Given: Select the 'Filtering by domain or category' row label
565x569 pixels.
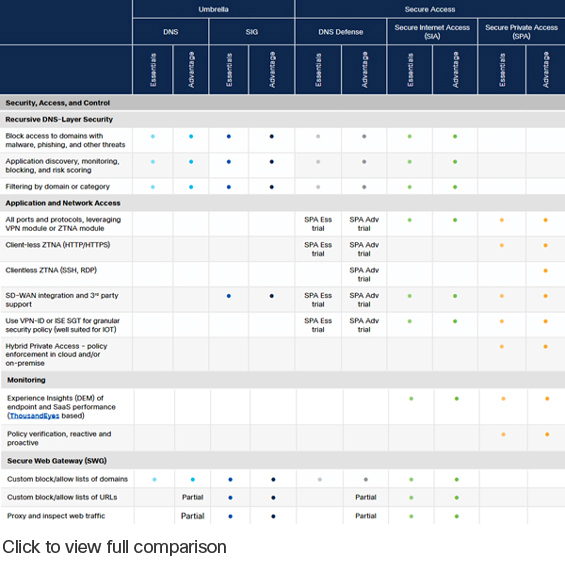Looking at the screenshot, I should click(57, 187).
